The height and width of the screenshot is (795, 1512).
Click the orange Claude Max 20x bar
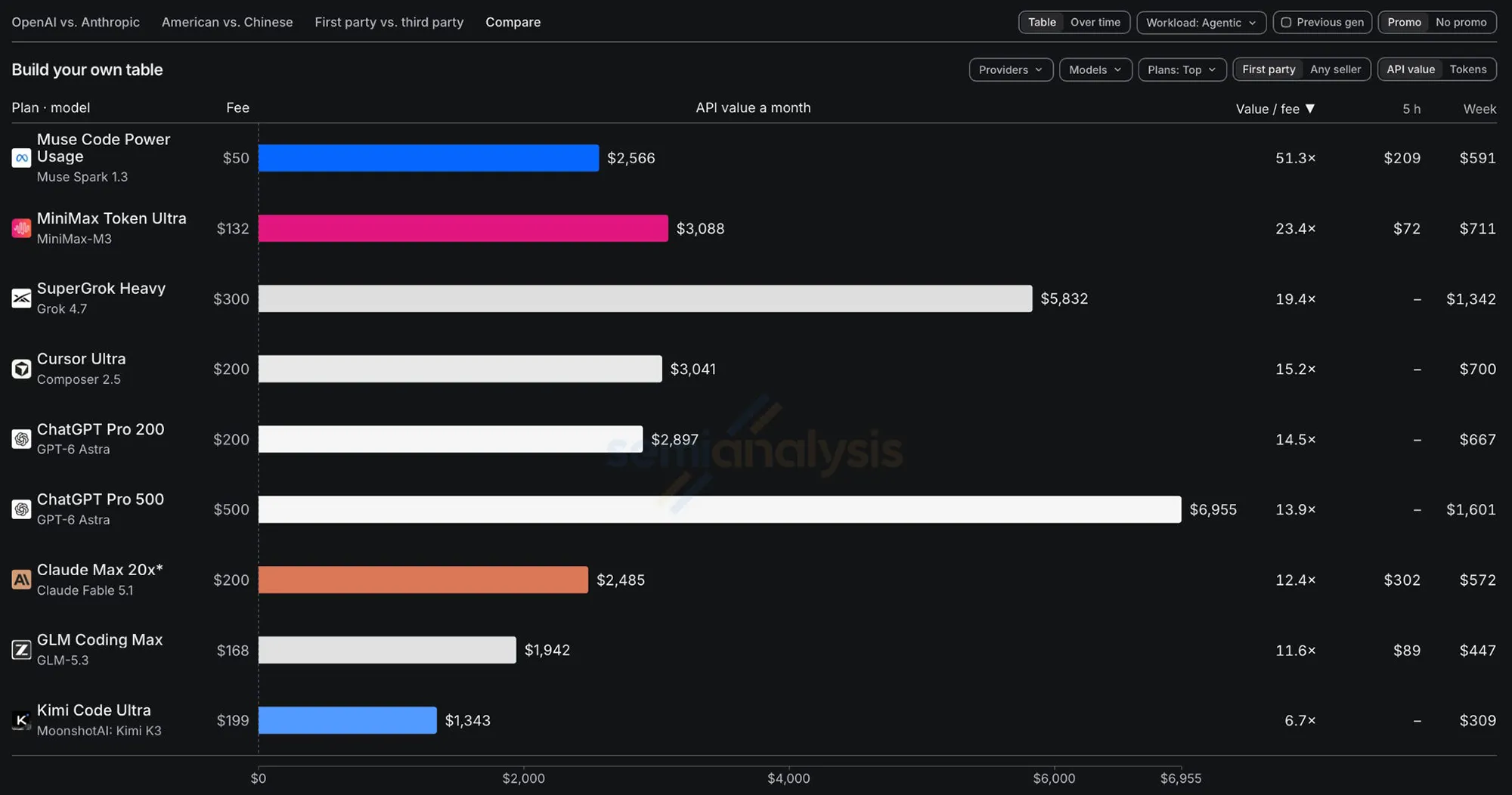click(423, 580)
